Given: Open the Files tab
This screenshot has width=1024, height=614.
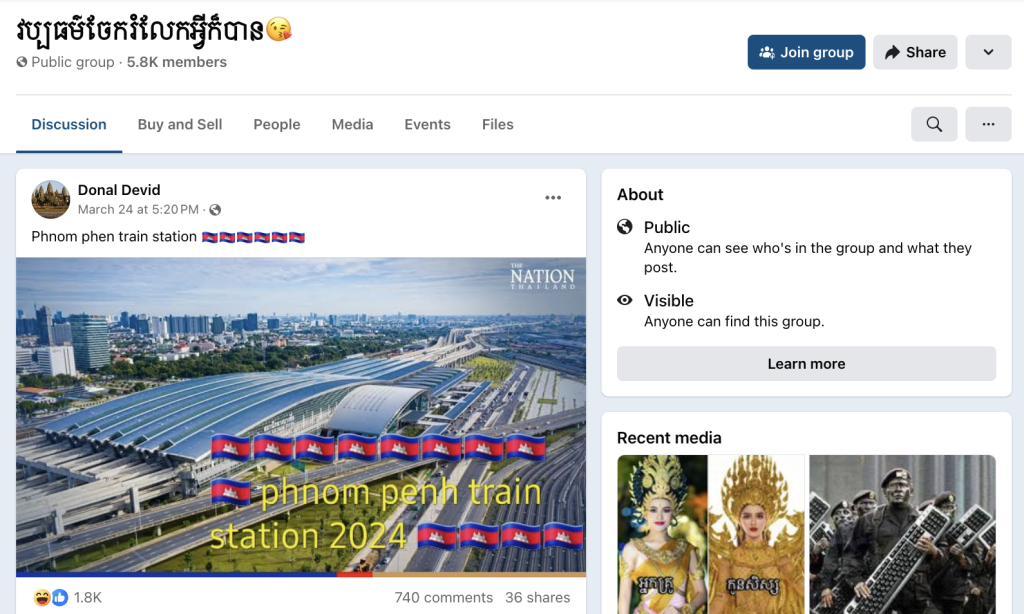Looking at the screenshot, I should point(498,124).
